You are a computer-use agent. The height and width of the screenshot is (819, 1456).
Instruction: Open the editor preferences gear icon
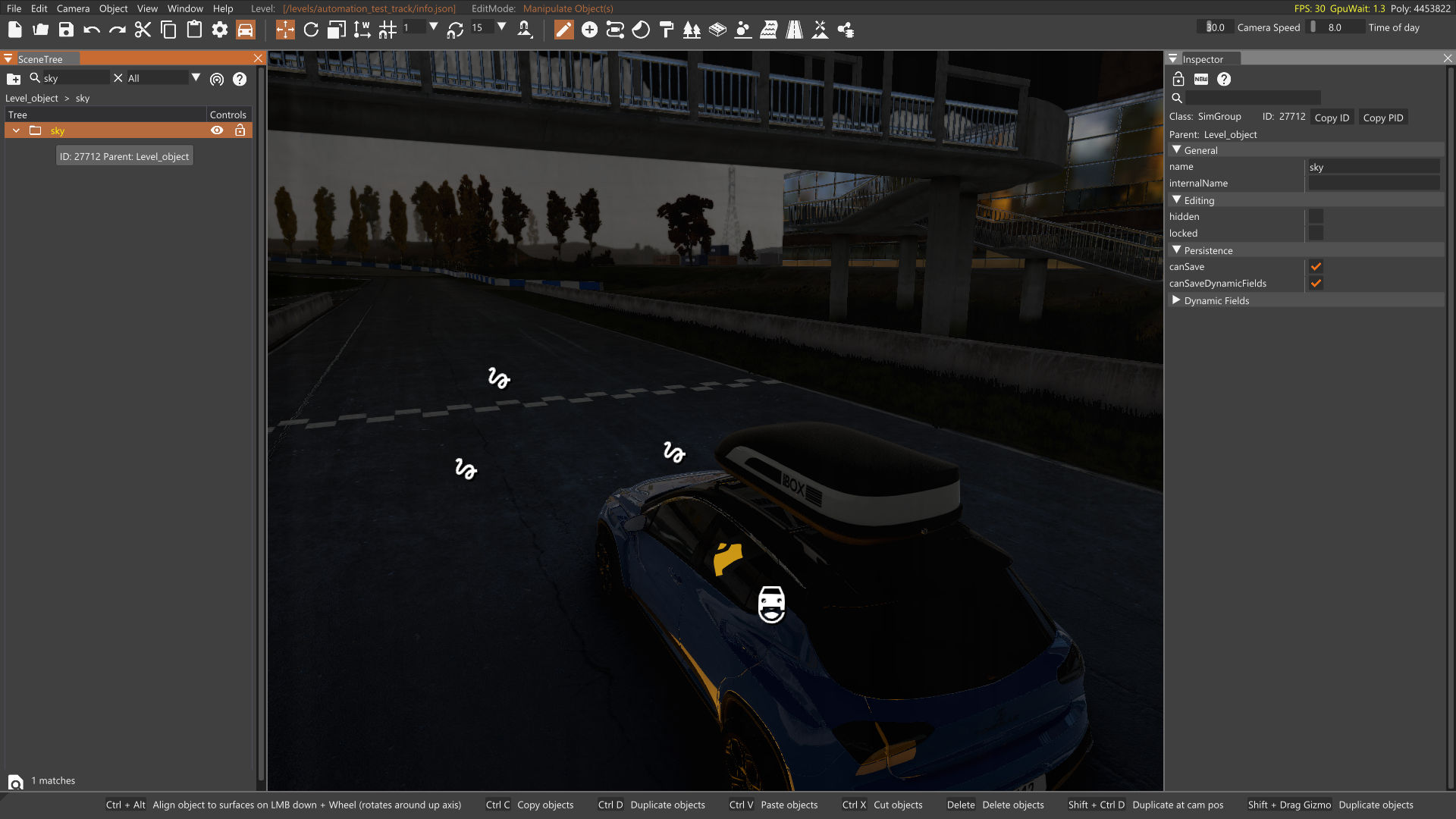pos(220,30)
